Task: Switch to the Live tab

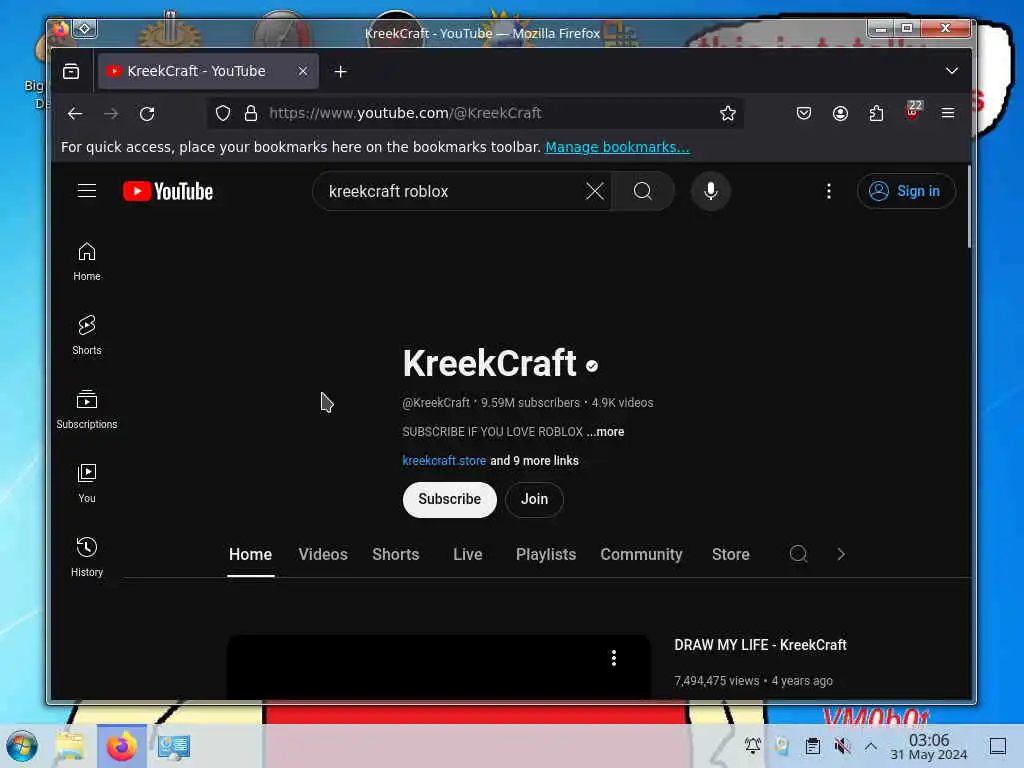Action: tap(468, 554)
